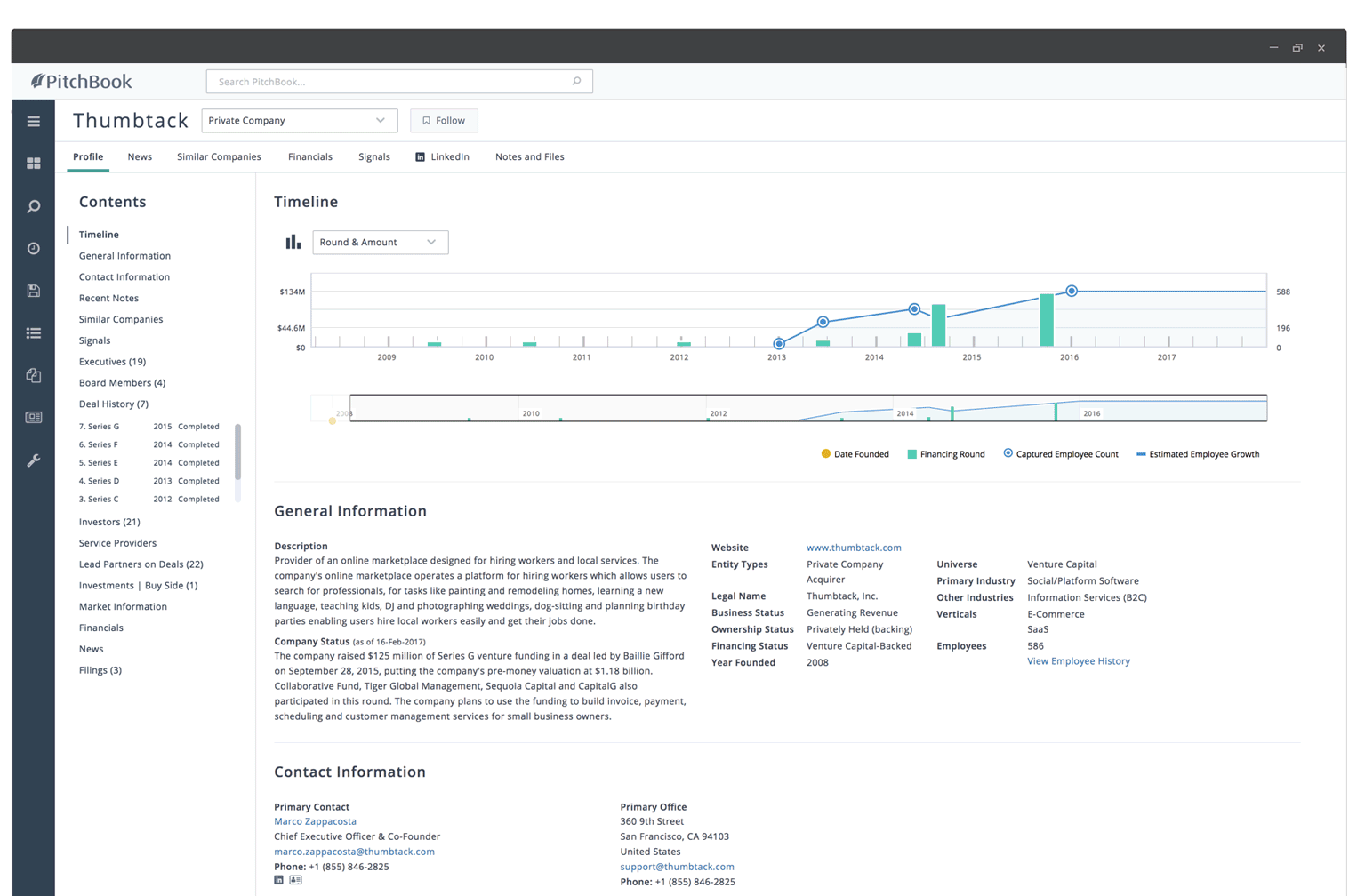This screenshot has width=1357, height=896.
Task: Click the 2013 employee count marker on the chart
Action: click(x=779, y=343)
